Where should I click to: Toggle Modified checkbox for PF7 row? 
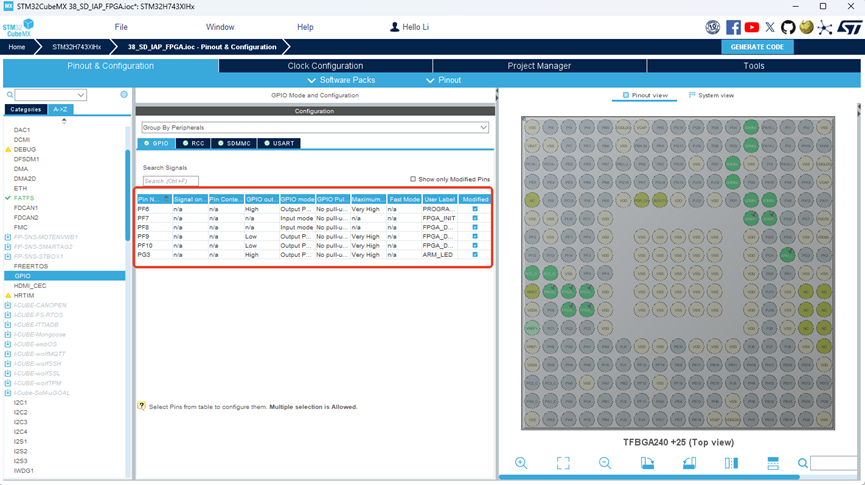(x=475, y=218)
